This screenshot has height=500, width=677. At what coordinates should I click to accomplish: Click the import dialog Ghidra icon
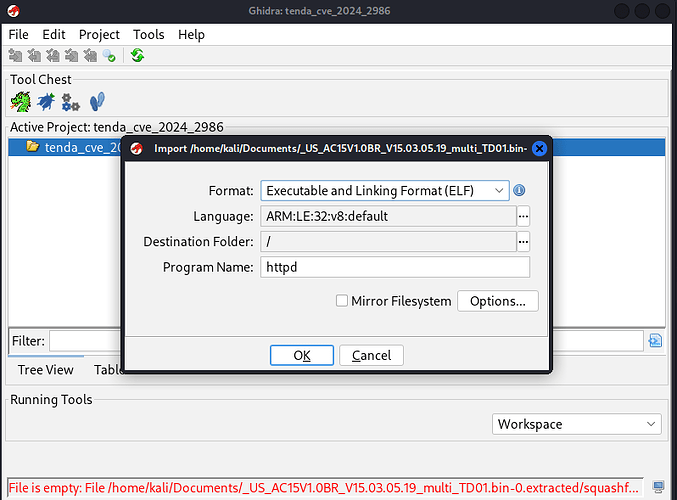(136, 149)
